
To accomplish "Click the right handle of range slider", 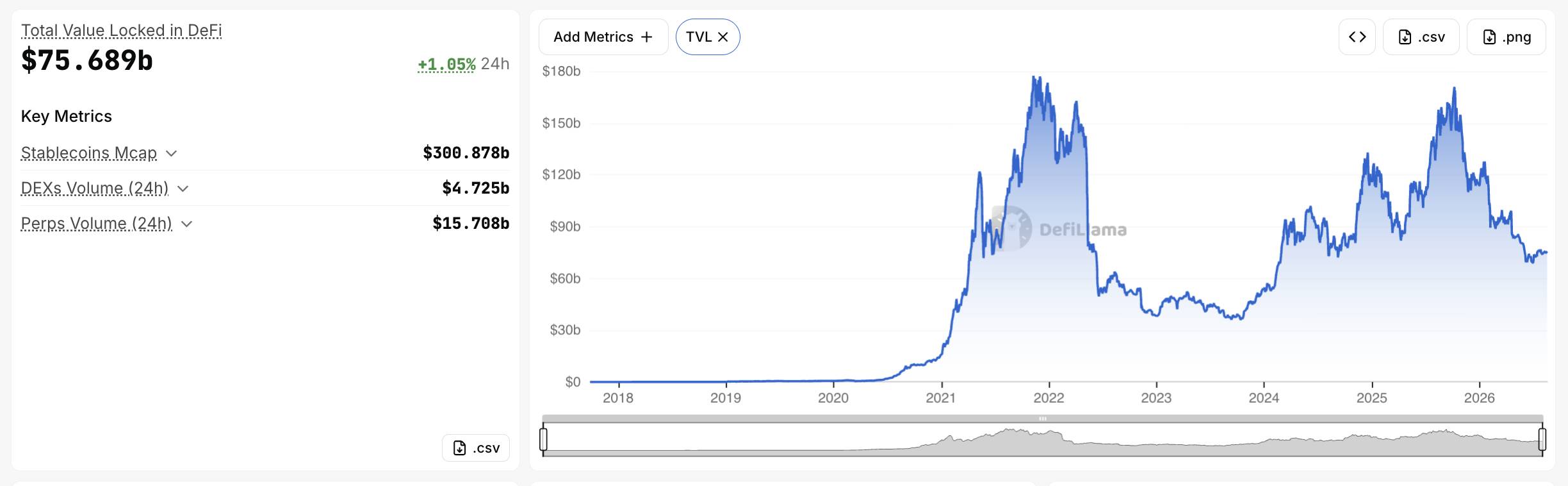I will [1542, 439].
